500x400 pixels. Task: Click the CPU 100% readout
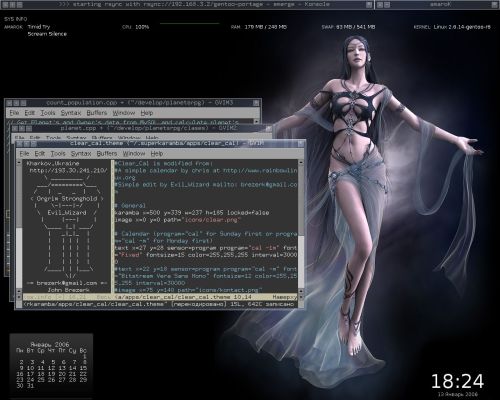tap(135, 27)
